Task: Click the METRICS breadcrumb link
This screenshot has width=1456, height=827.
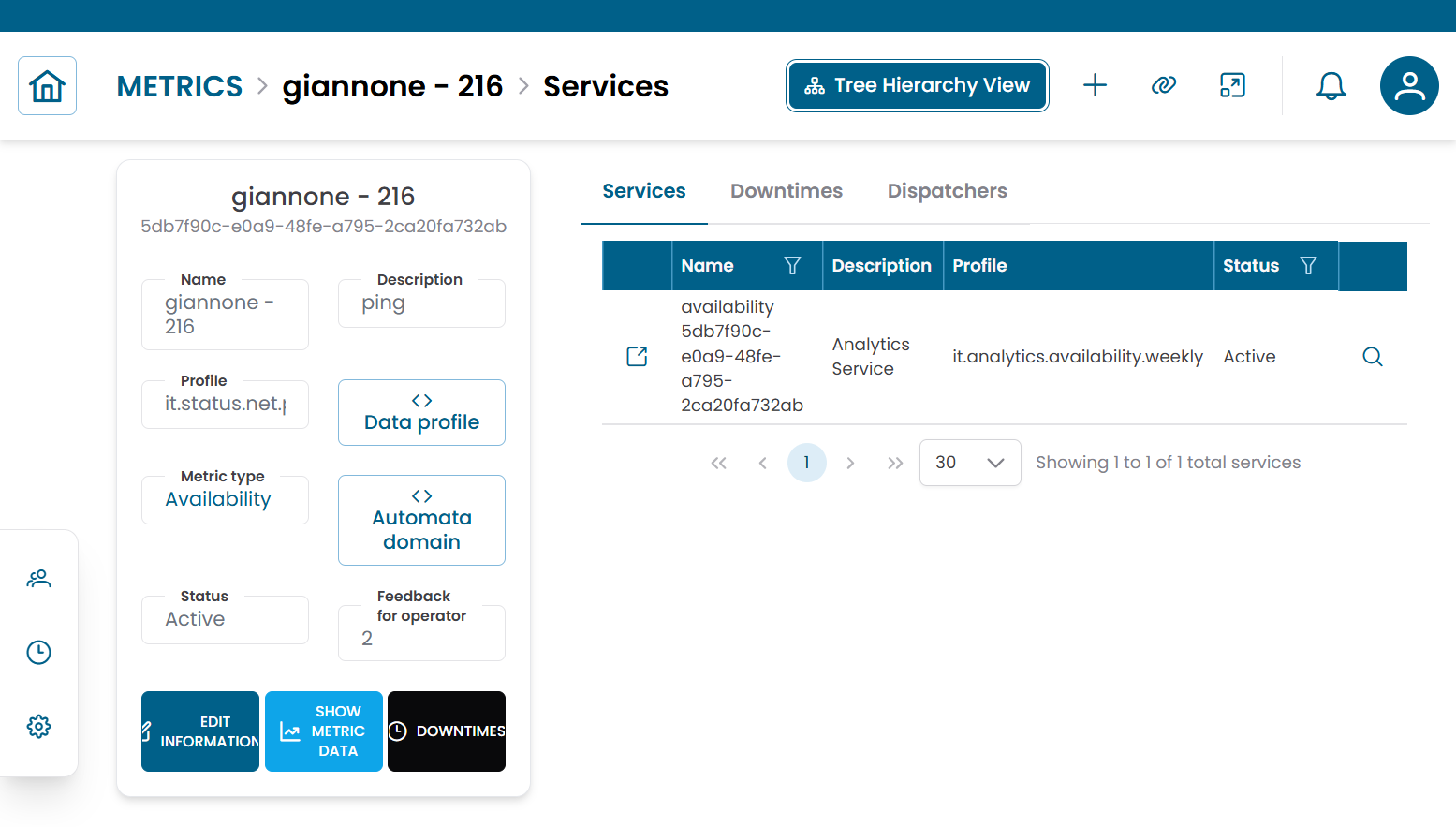Action: pyautogui.click(x=179, y=86)
